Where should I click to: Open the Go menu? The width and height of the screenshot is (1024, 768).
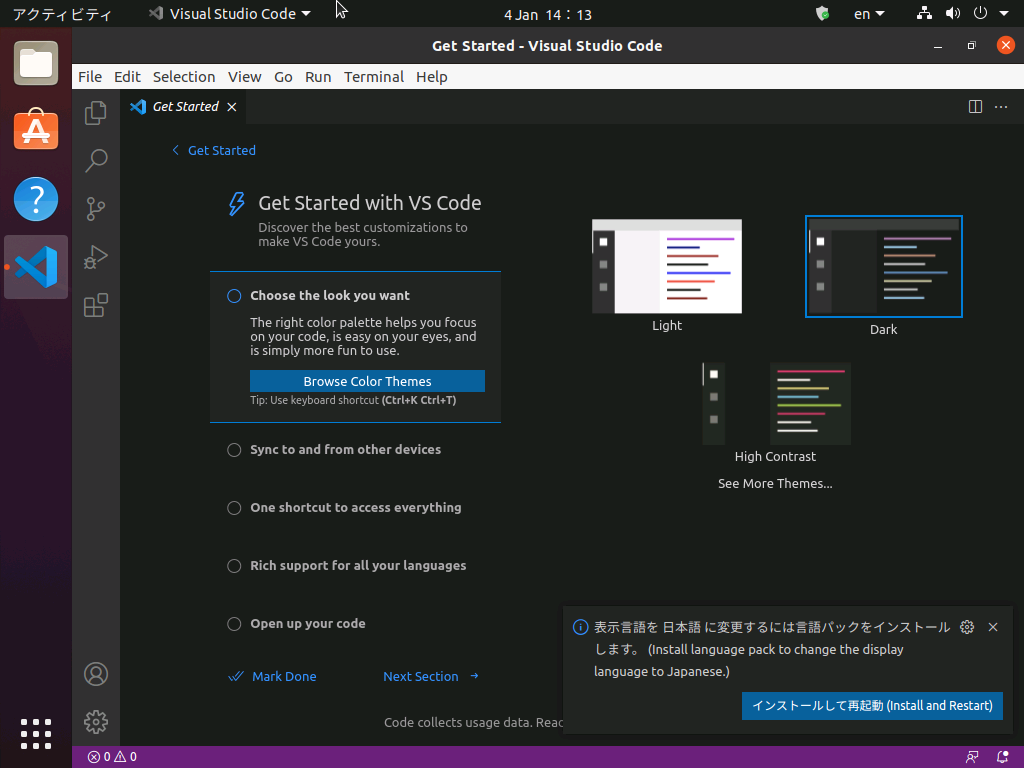pos(283,77)
